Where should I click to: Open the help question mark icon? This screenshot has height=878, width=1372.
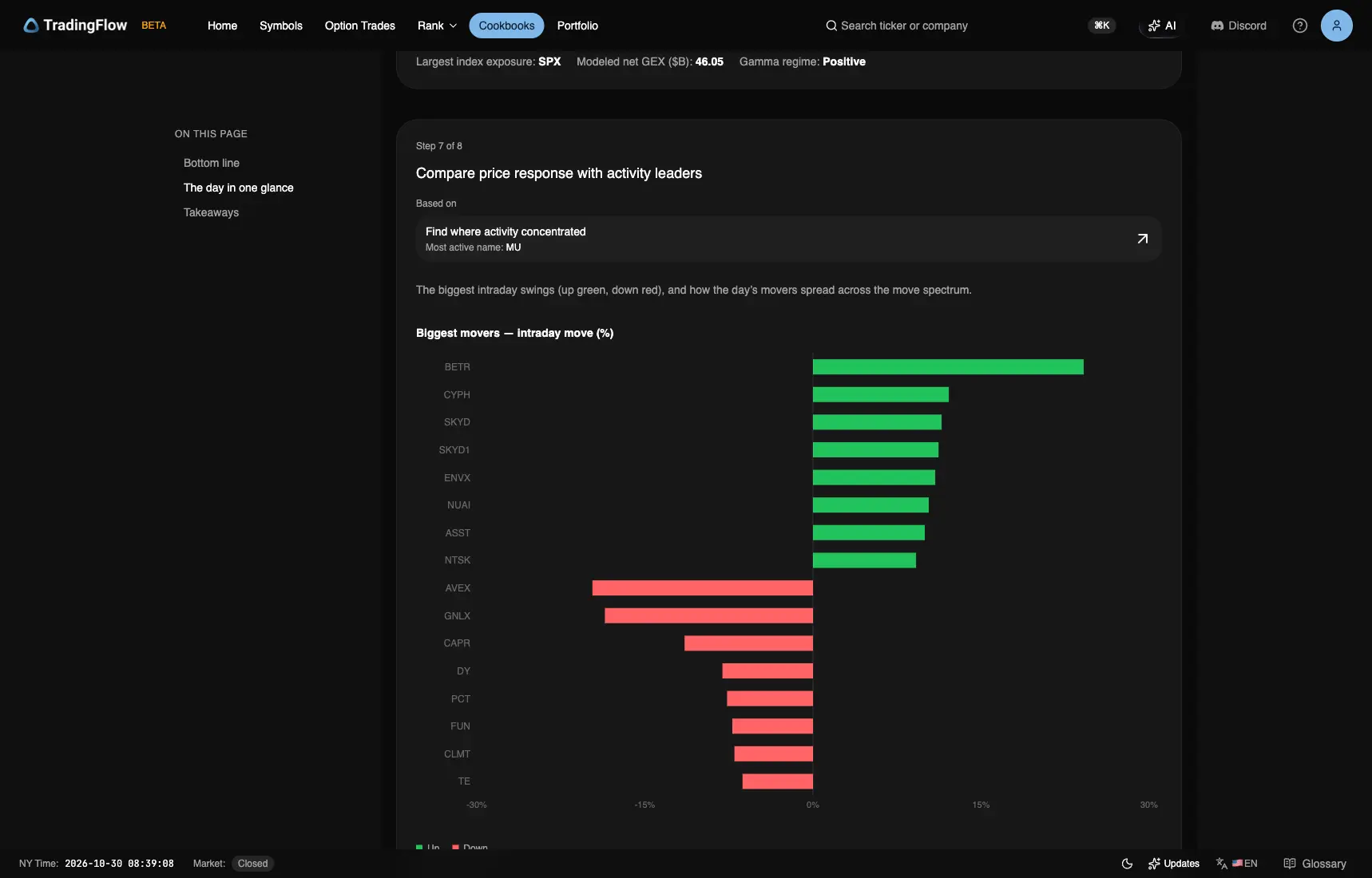1299,26
